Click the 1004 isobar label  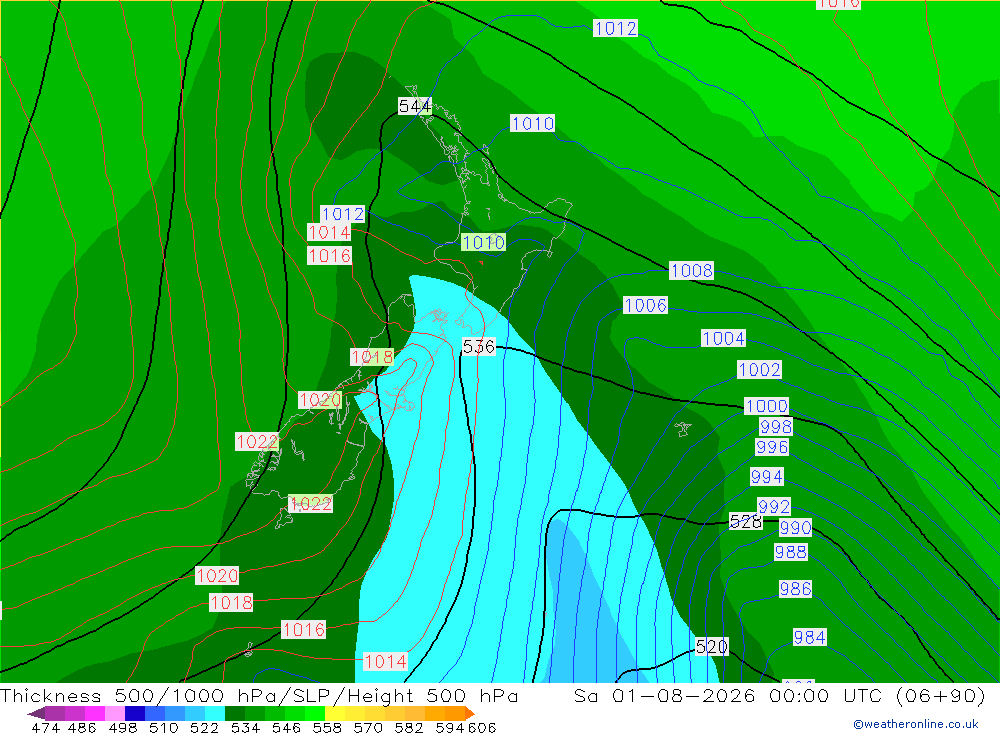tap(723, 338)
